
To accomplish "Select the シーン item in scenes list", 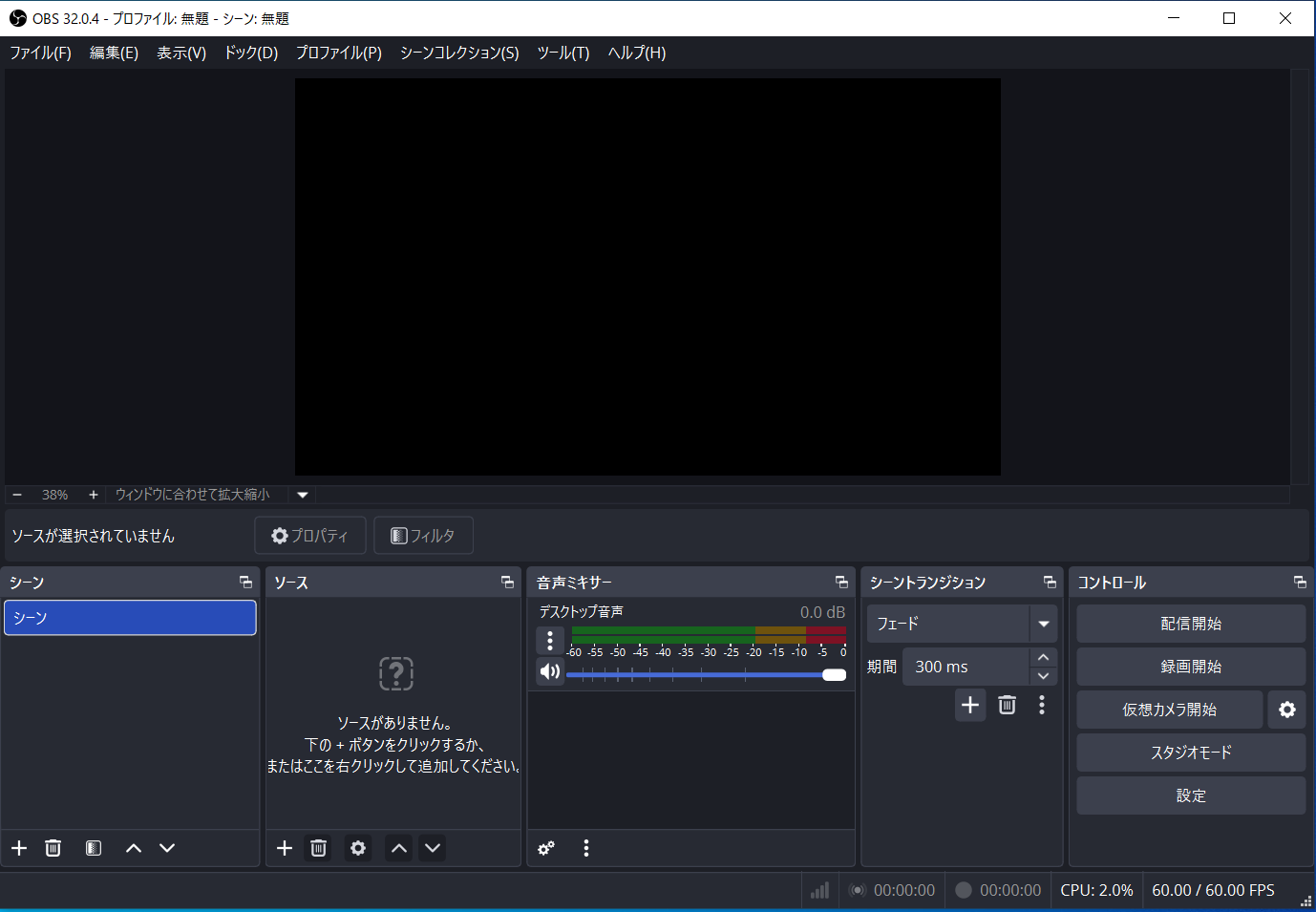I will pos(130,617).
